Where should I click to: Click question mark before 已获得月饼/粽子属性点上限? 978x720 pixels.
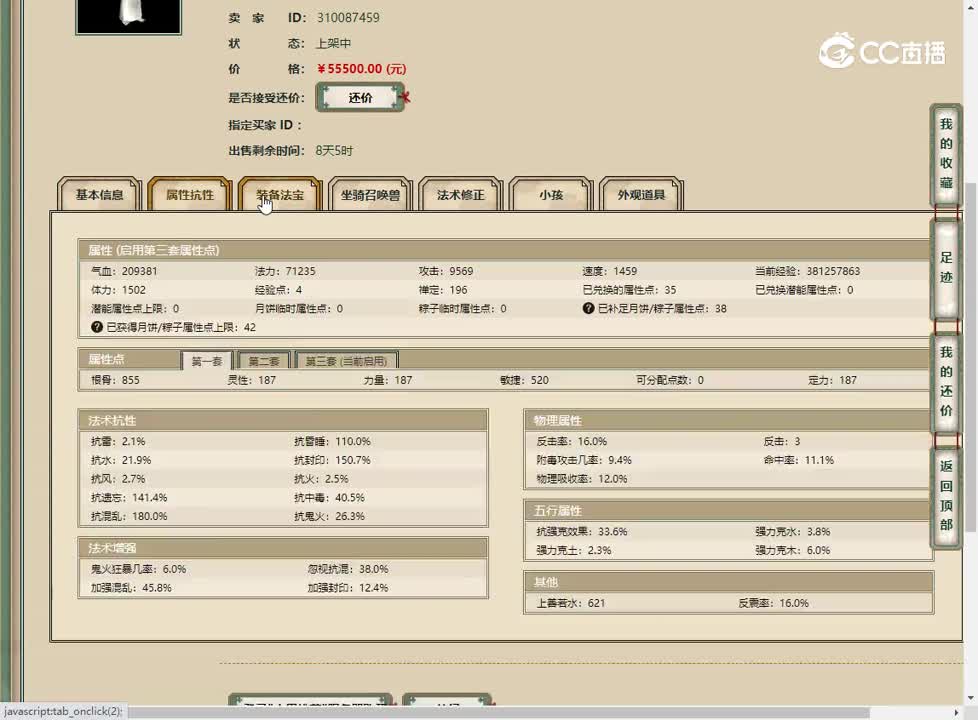click(97, 326)
